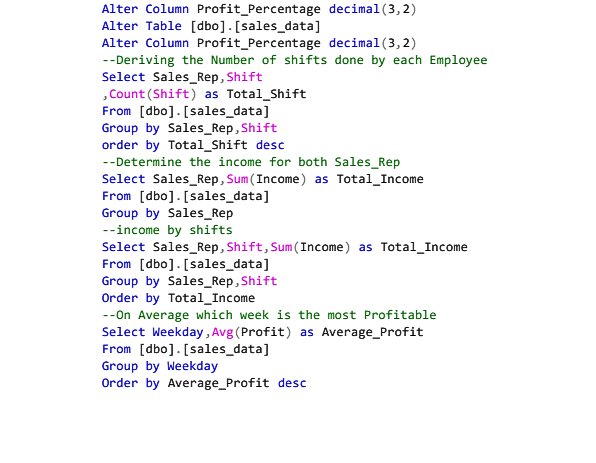The height and width of the screenshot is (463, 596).
Task: Click the comment '--On Average which week is the most Profitable'
Action: click(269, 315)
